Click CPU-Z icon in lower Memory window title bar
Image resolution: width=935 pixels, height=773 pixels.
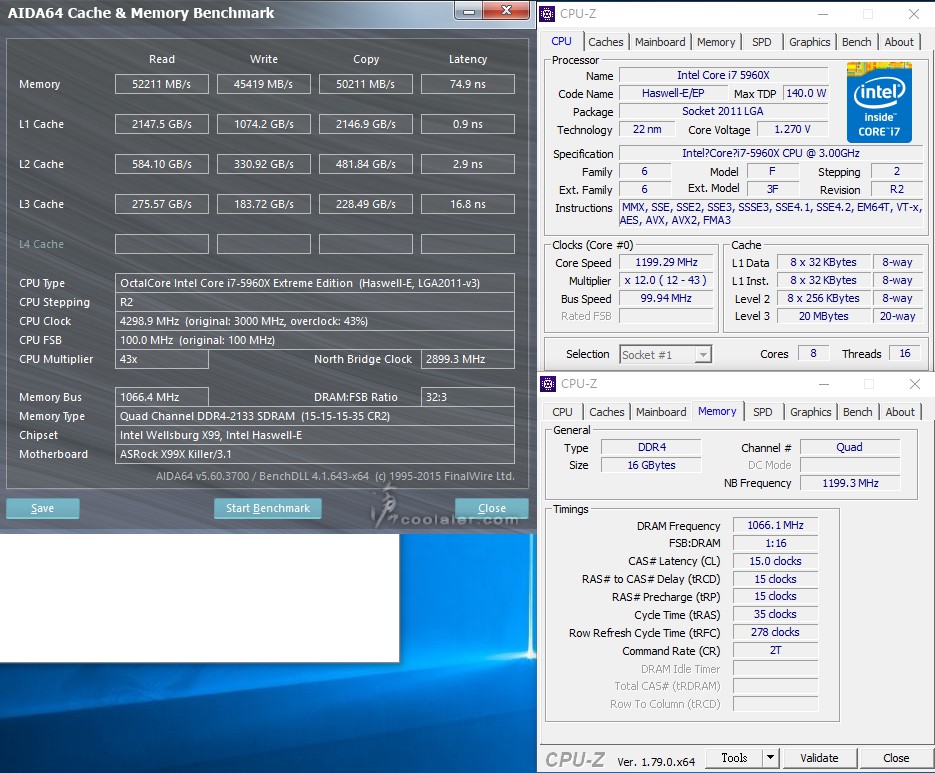550,384
